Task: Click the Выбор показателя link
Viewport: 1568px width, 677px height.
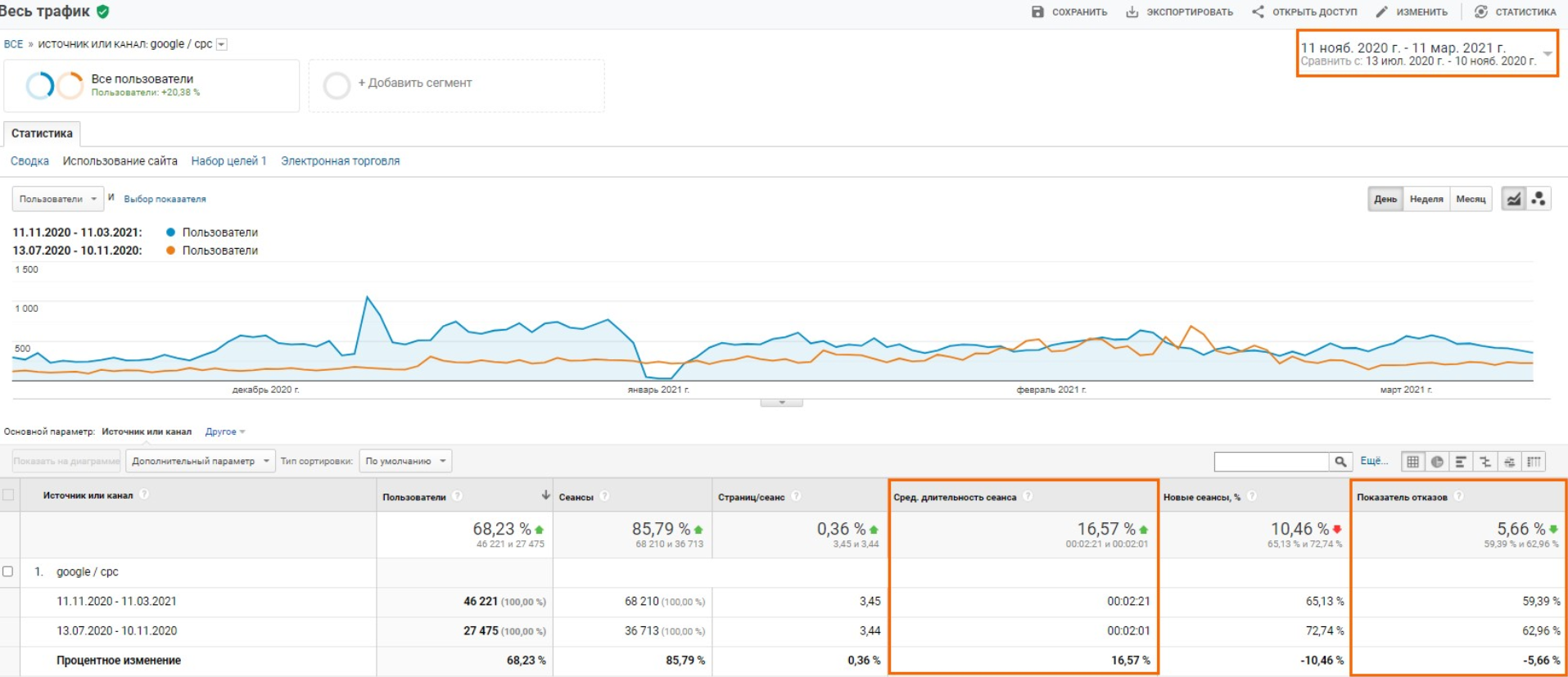Action: click(x=165, y=199)
